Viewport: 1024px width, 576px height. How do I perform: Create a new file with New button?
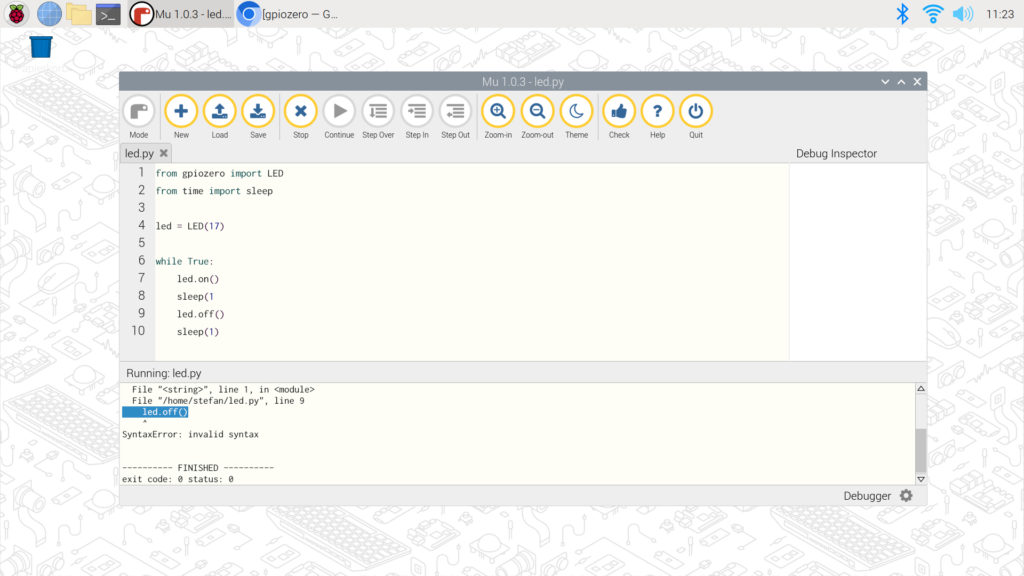(181, 112)
